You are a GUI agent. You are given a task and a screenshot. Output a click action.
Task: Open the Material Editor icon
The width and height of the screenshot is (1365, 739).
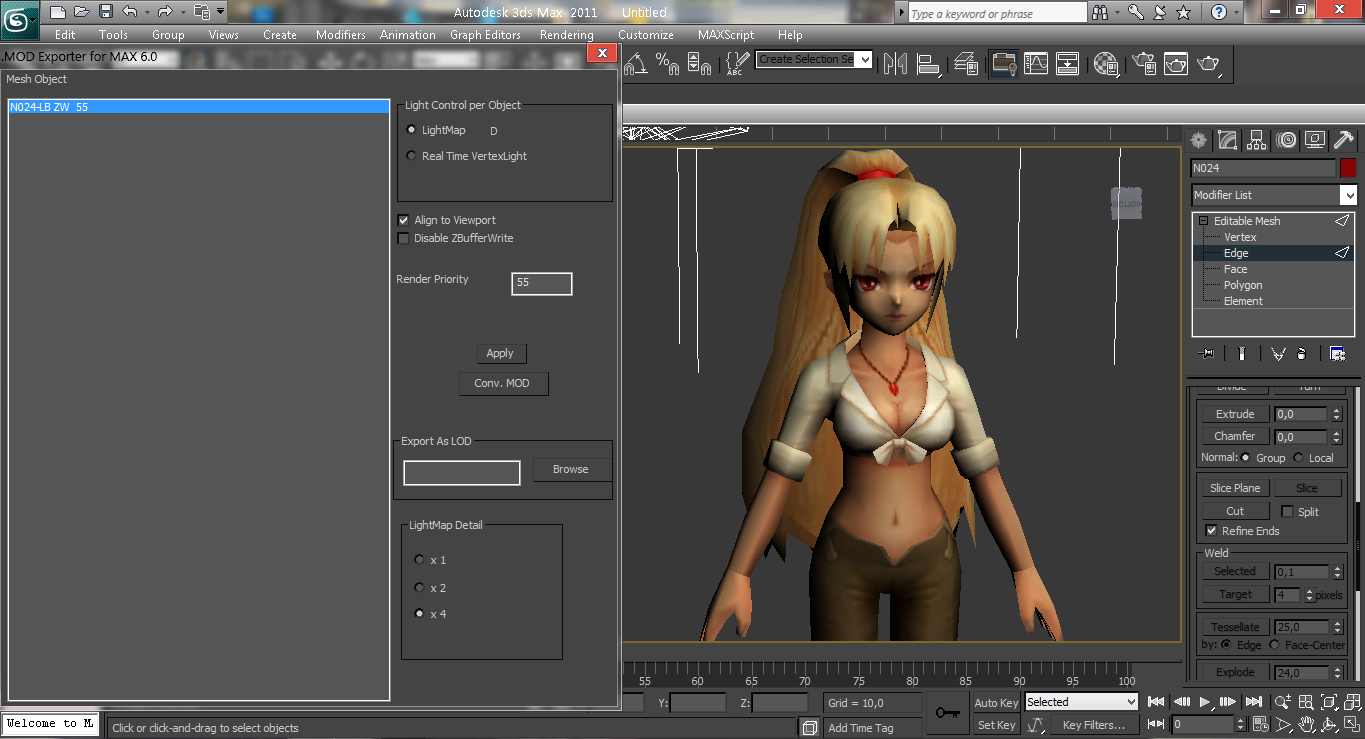(1106, 64)
